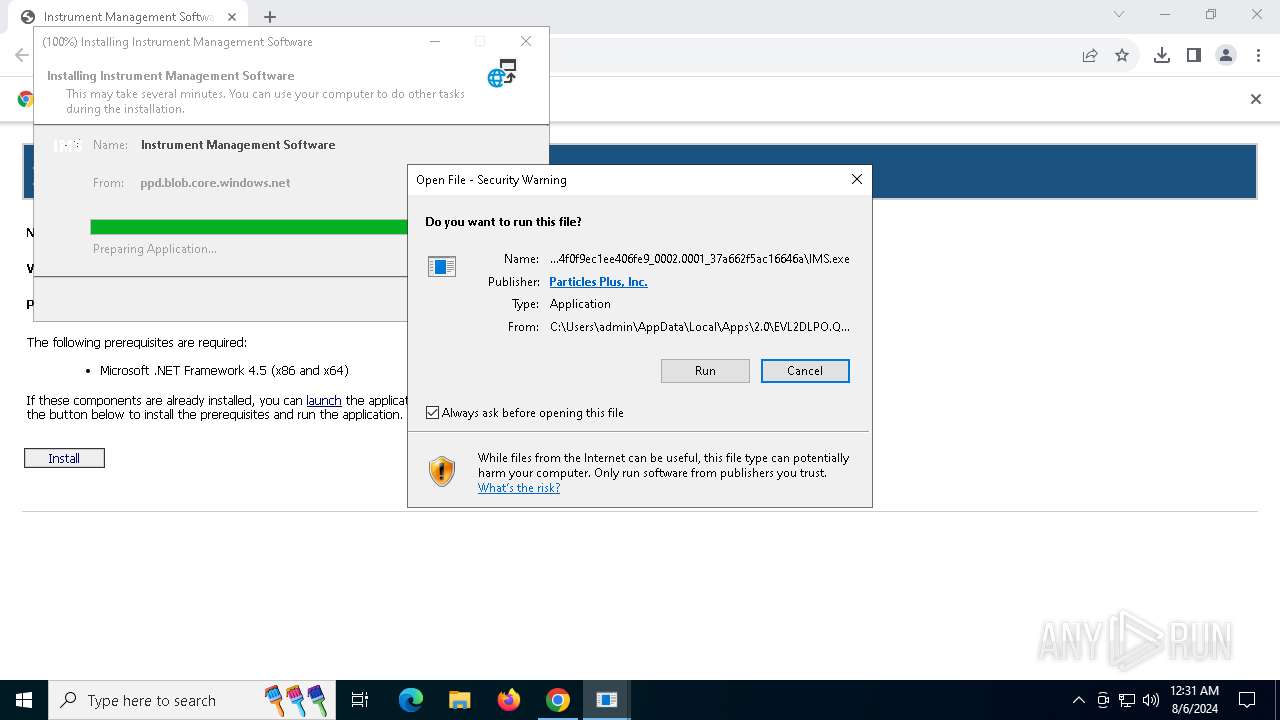The image size is (1280, 720).
Task: Cancel the security warning dialog
Action: (x=805, y=371)
